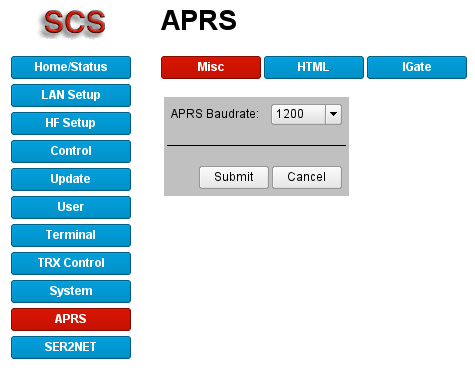The image size is (475, 370).
Task: Click the Cancel button
Action: [307, 177]
